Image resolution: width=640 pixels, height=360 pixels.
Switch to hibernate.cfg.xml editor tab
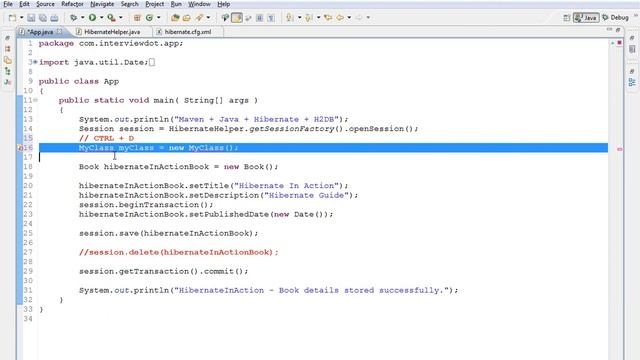188,32
